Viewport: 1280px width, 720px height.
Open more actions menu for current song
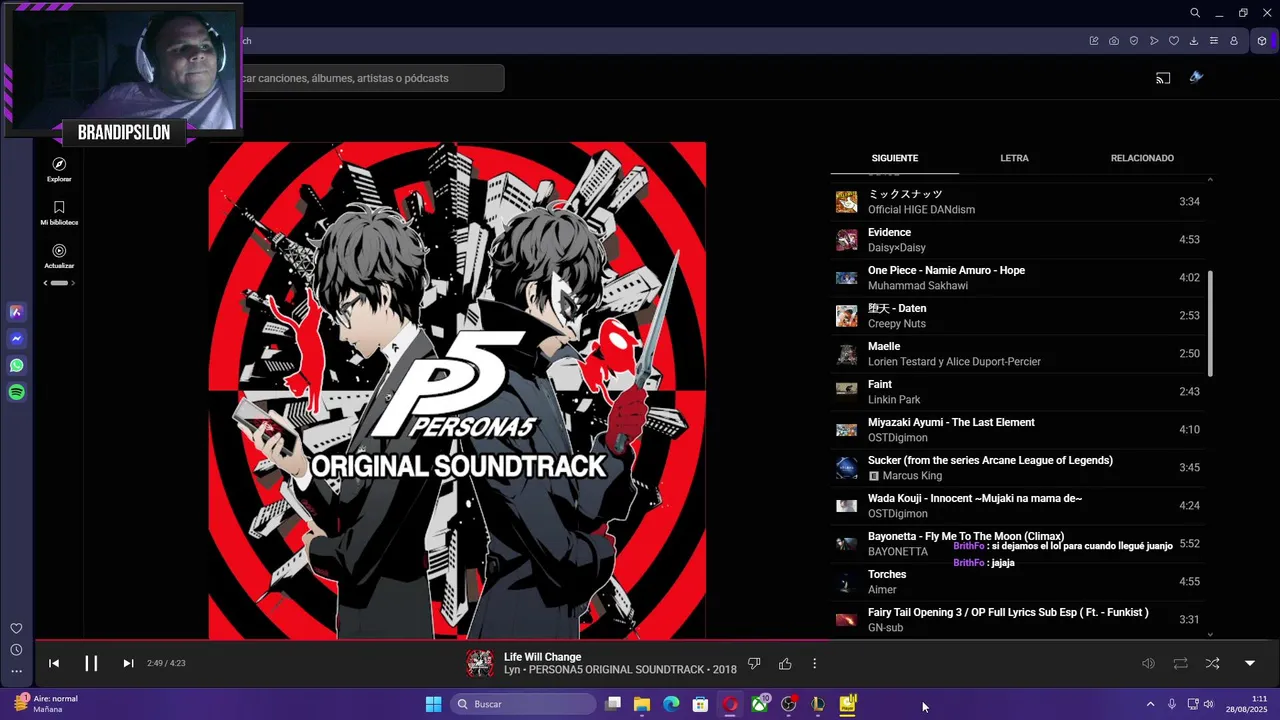(x=815, y=663)
